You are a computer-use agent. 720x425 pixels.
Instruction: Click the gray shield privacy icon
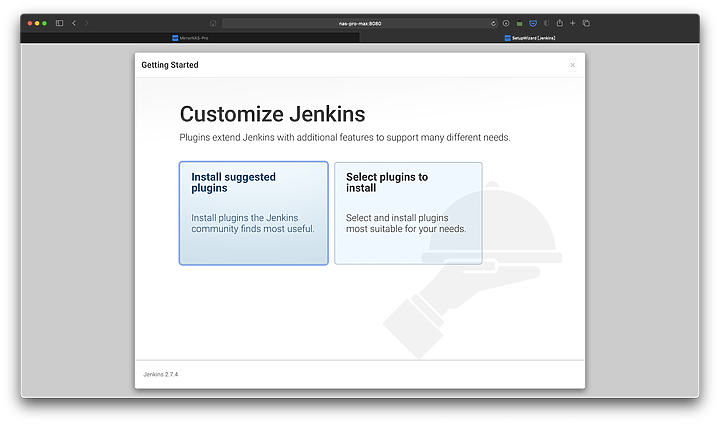coord(546,23)
